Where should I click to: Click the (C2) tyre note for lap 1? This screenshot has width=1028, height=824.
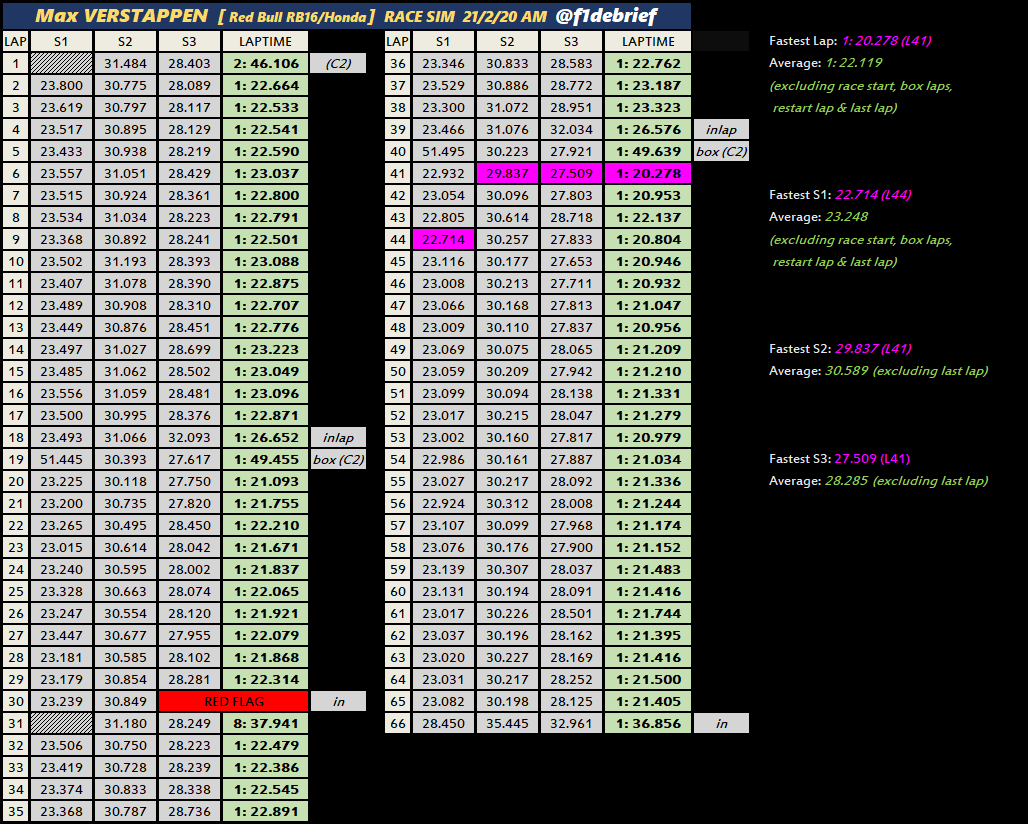pos(338,63)
